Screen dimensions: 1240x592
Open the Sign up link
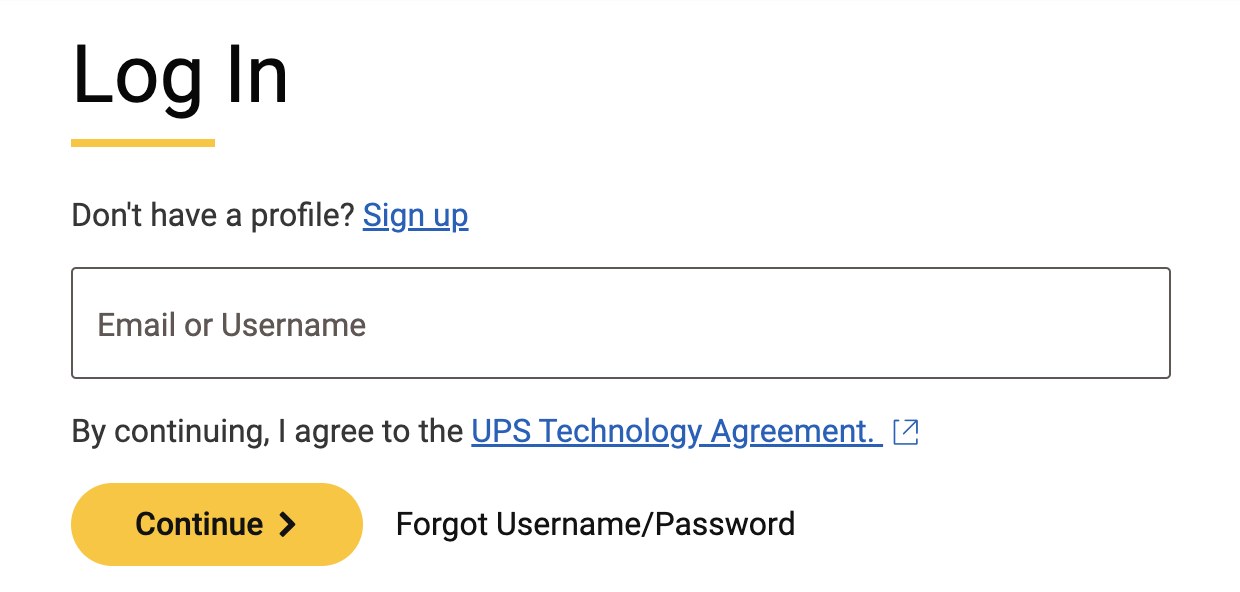415,215
